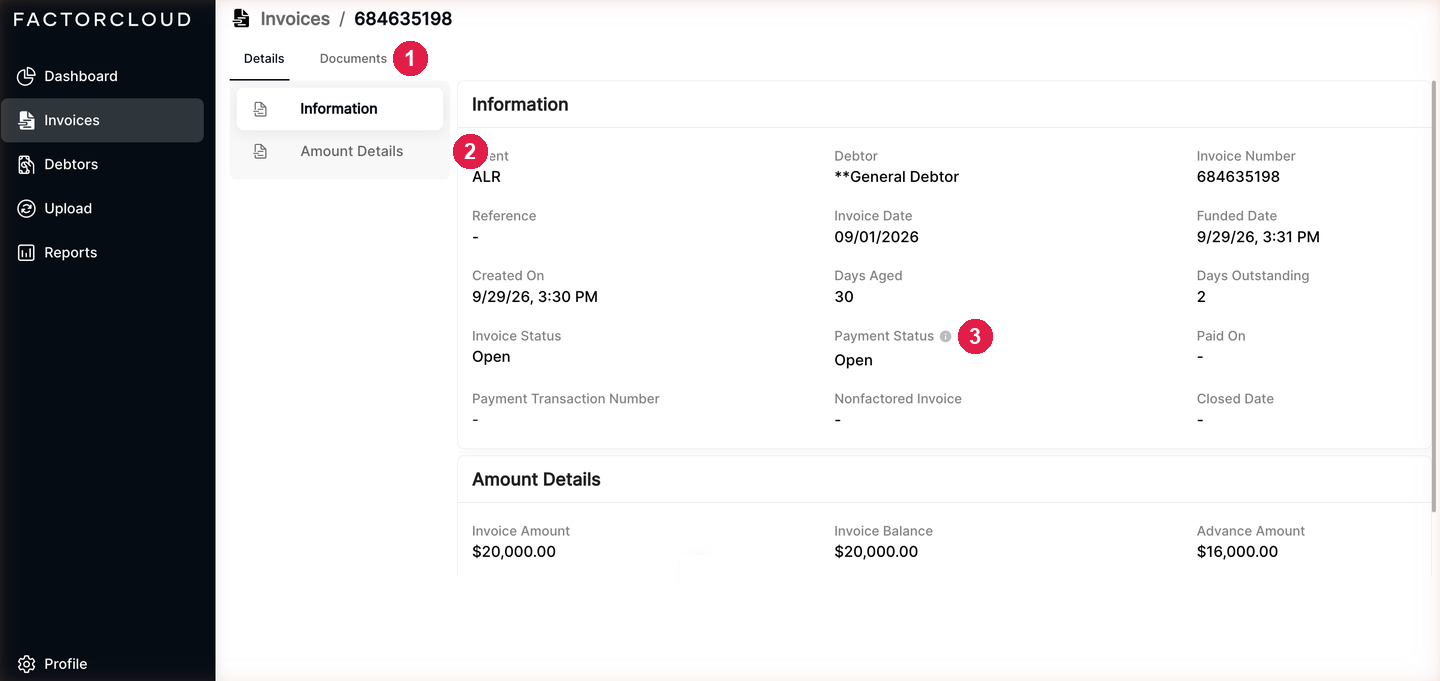Click the Invoices sidebar file icon
Viewport: 1440px width, 681px height.
(27, 120)
